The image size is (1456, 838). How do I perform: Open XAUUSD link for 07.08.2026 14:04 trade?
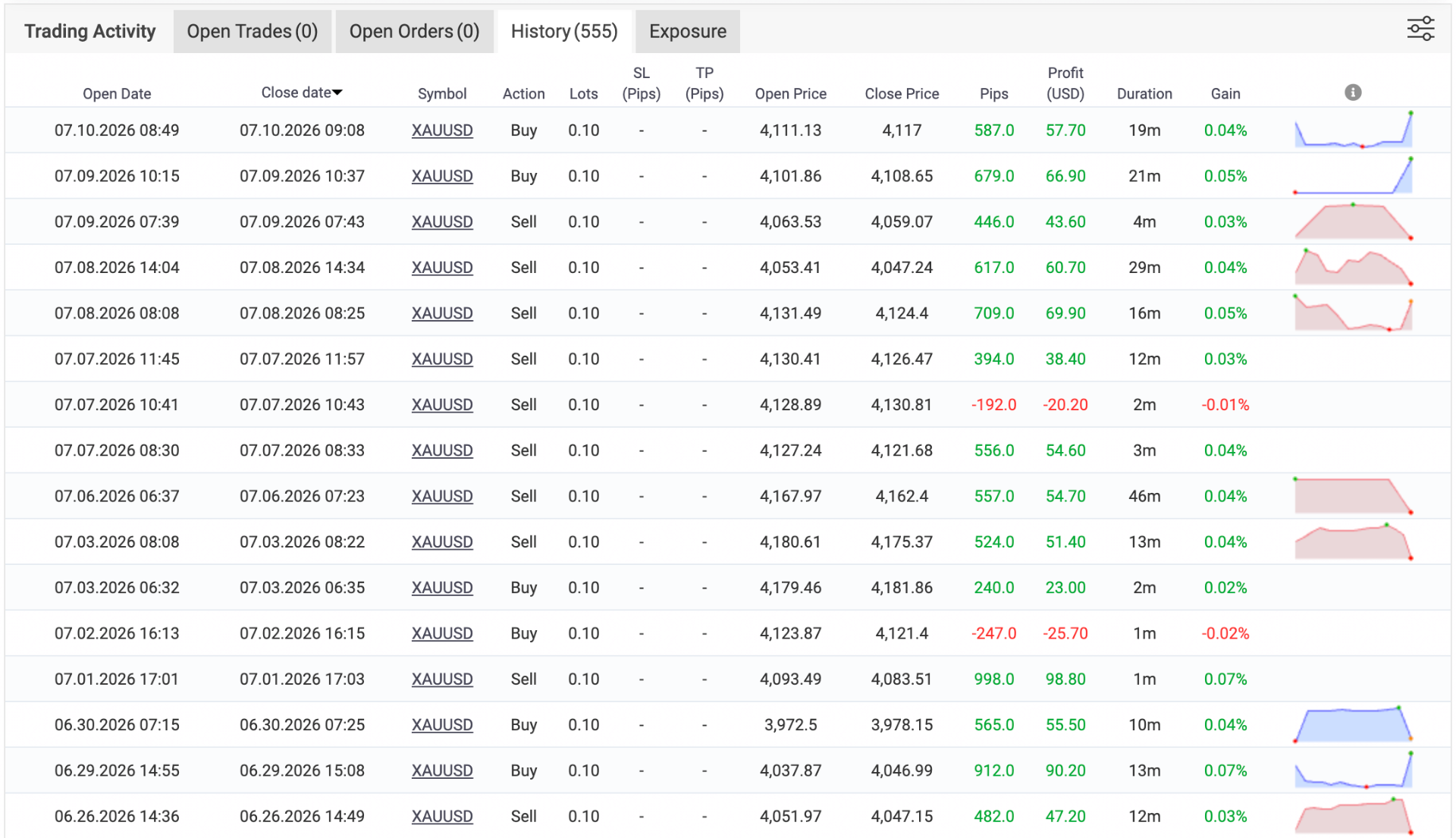point(442,268)
